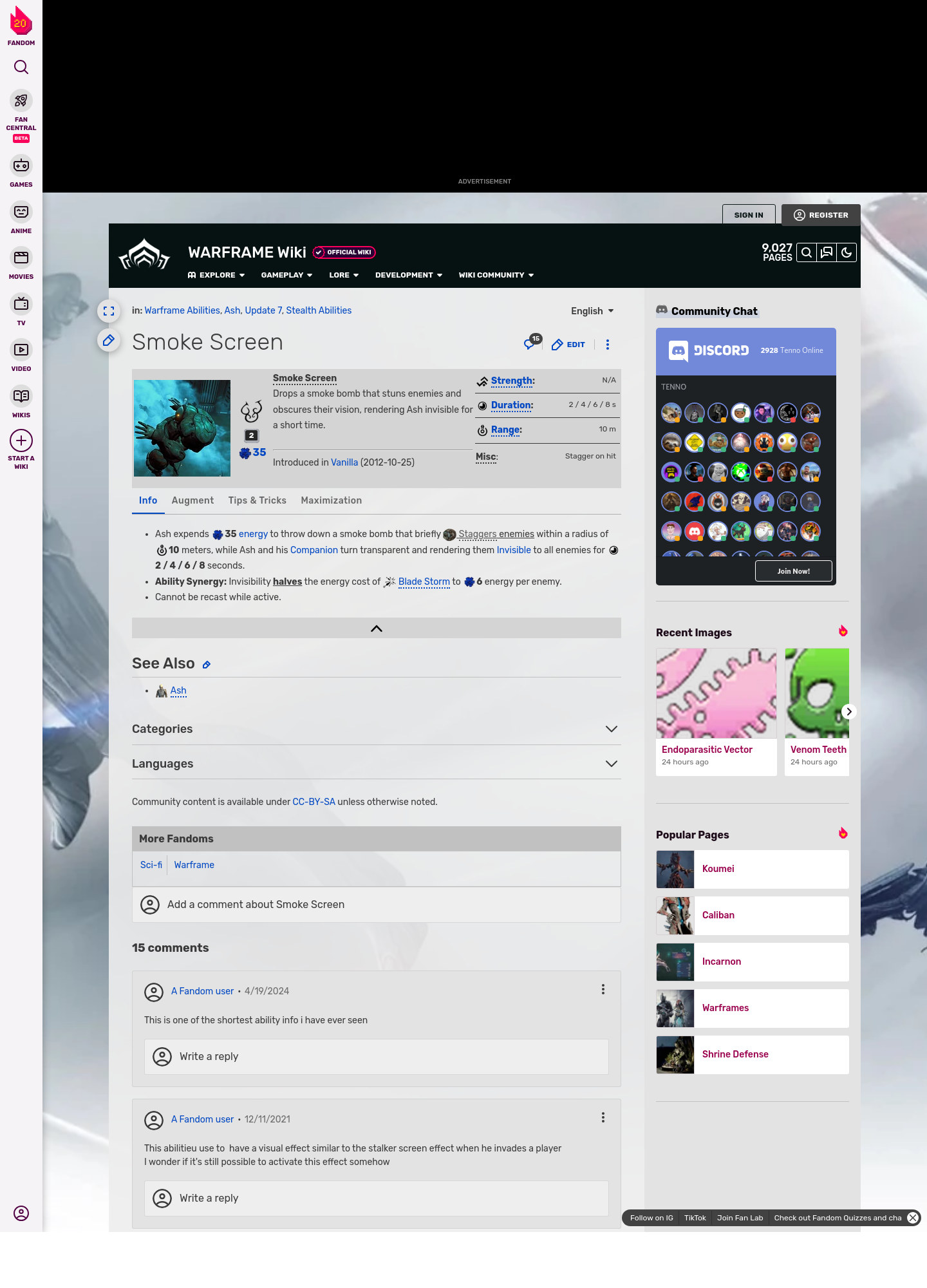Image resolution: width=927 pixels, height=1288 pixels.
Task: Open the user profile icon in sidebar
Action: [21, 1213]
